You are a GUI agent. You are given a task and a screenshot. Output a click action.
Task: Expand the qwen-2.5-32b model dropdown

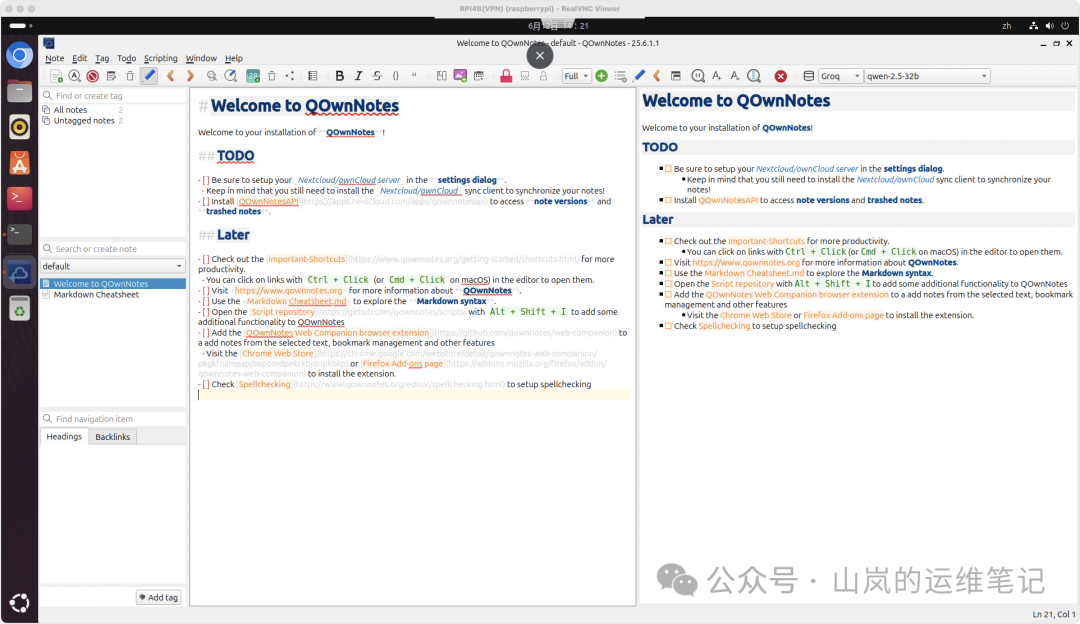pyautogui.click(x=927, y=76)
